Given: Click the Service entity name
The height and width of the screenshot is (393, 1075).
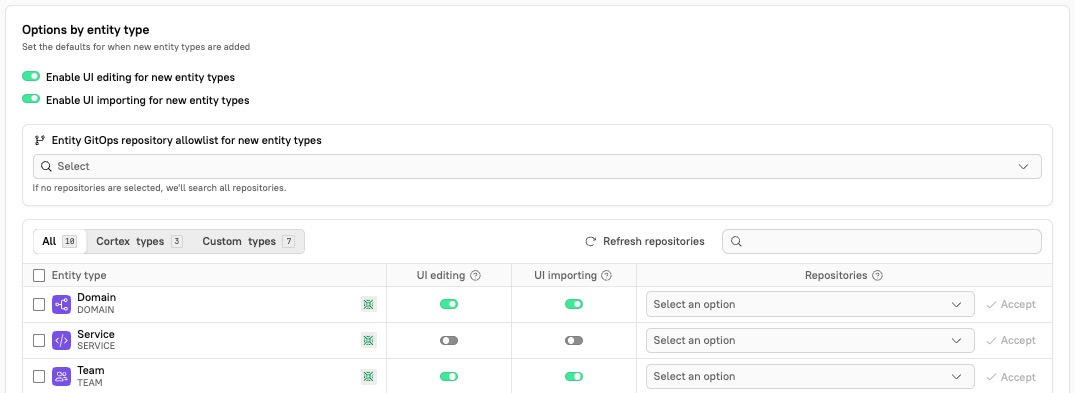Looking at the screenshot, I should [96, 334].
